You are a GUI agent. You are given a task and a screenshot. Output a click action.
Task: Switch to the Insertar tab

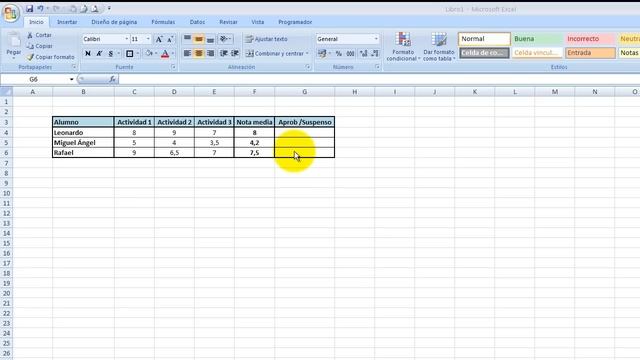[67, 22]
